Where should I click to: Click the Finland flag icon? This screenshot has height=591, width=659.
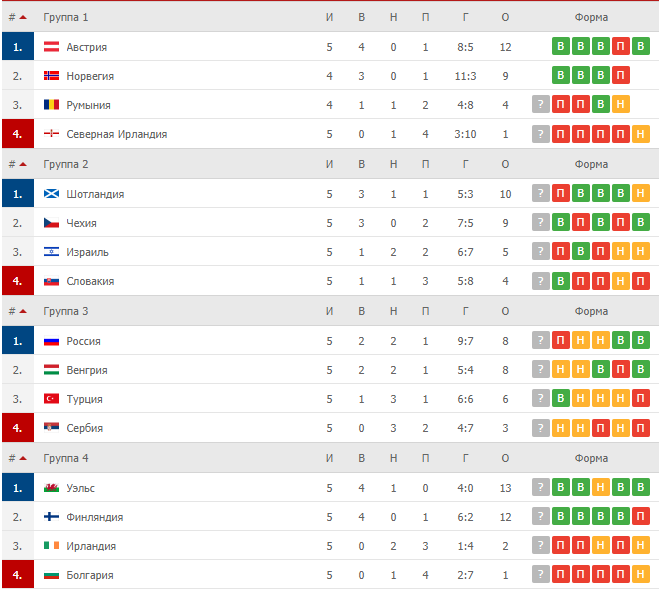click(51, 517)
